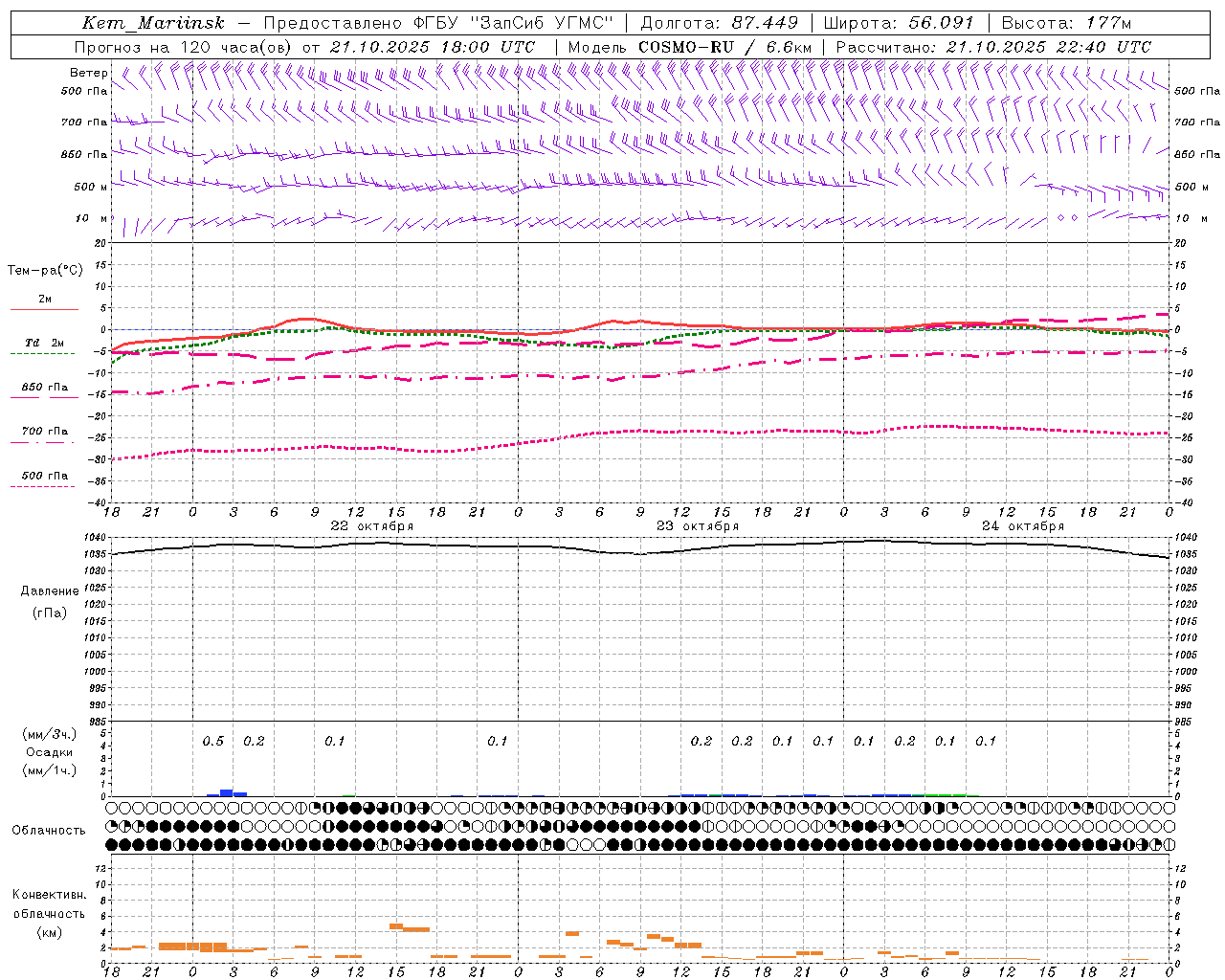Click the "Конвективн." convective cloud label
Screen dimensions: 1225x980
pos(49,895)
